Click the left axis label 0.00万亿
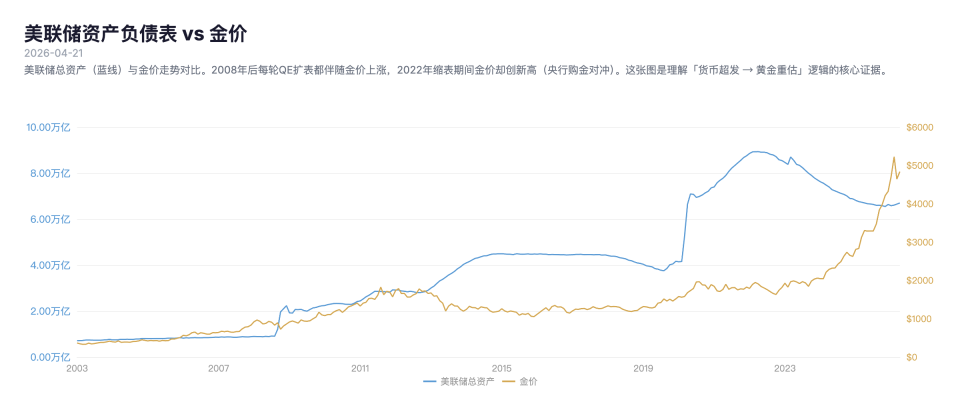Image resolution: width=960 pixels, height=414 pixels. pyautogui.click(x=50, y=357)
